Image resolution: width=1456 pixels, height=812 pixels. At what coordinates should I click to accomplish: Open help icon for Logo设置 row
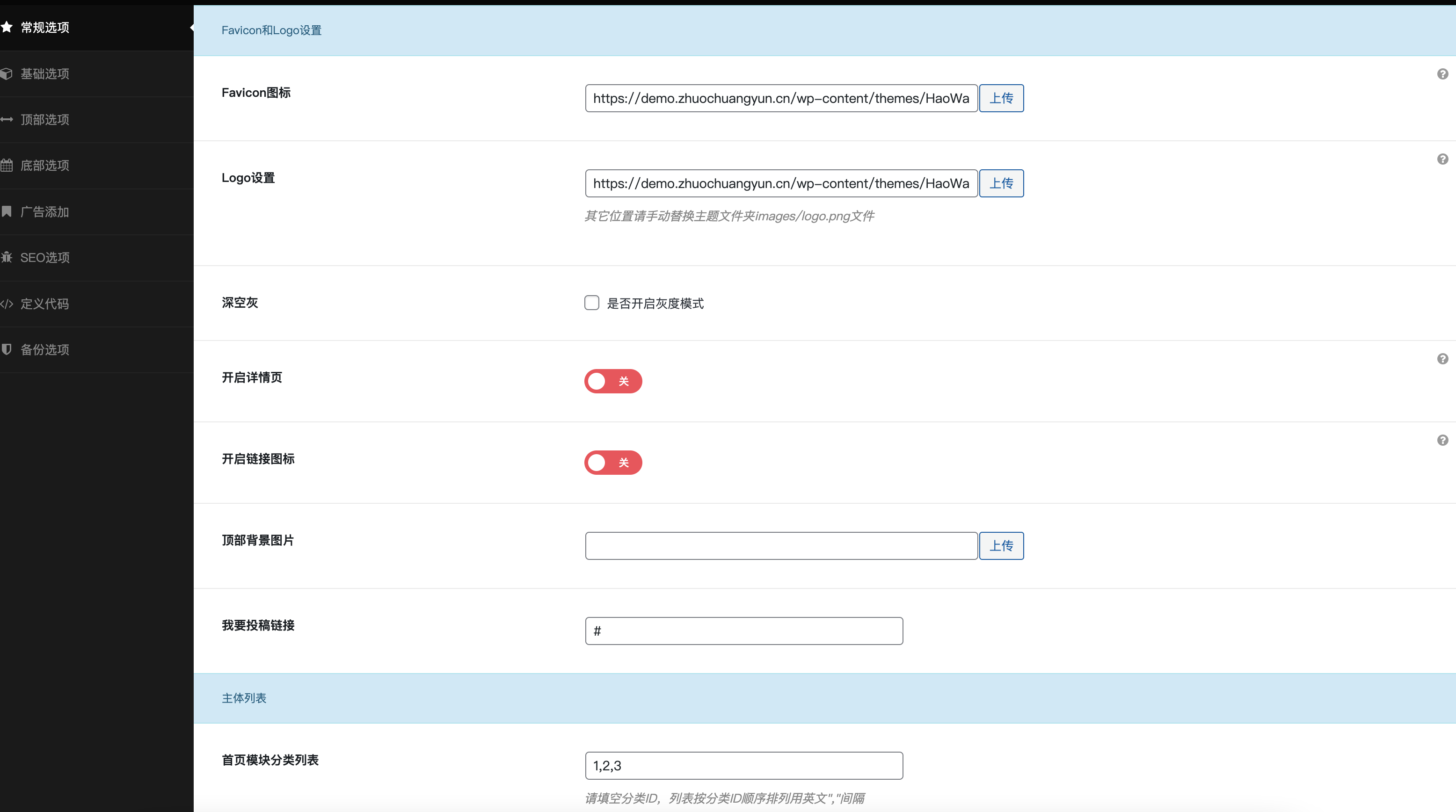tap(1442, 159)
